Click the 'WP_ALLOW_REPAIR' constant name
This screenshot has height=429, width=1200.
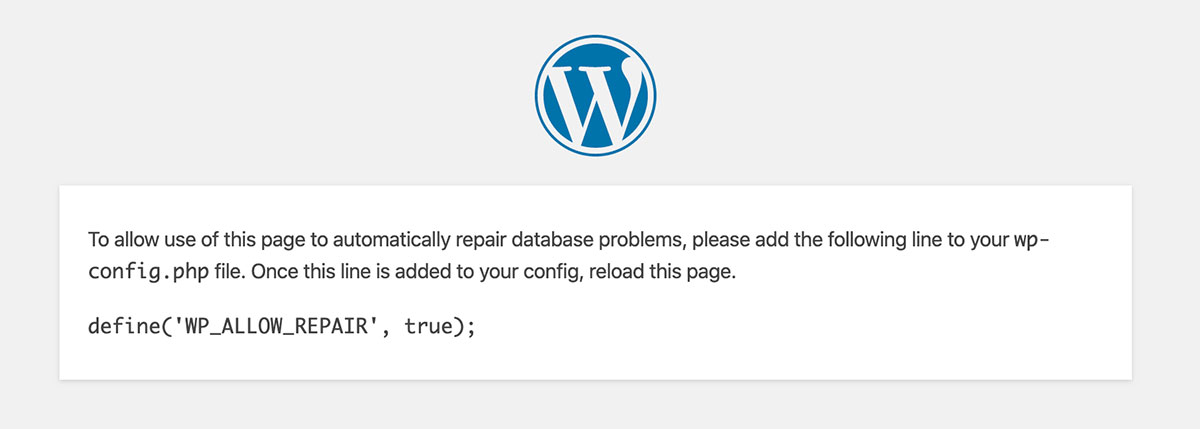coord(269,326)
